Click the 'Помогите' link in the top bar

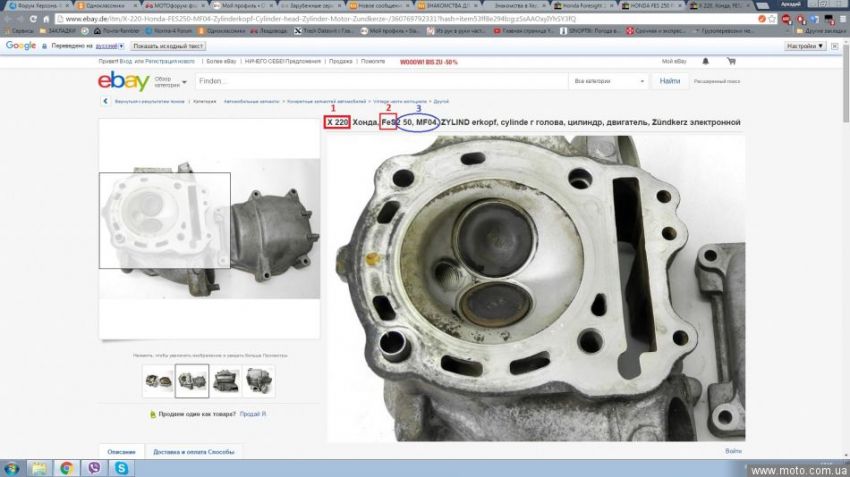373,61
